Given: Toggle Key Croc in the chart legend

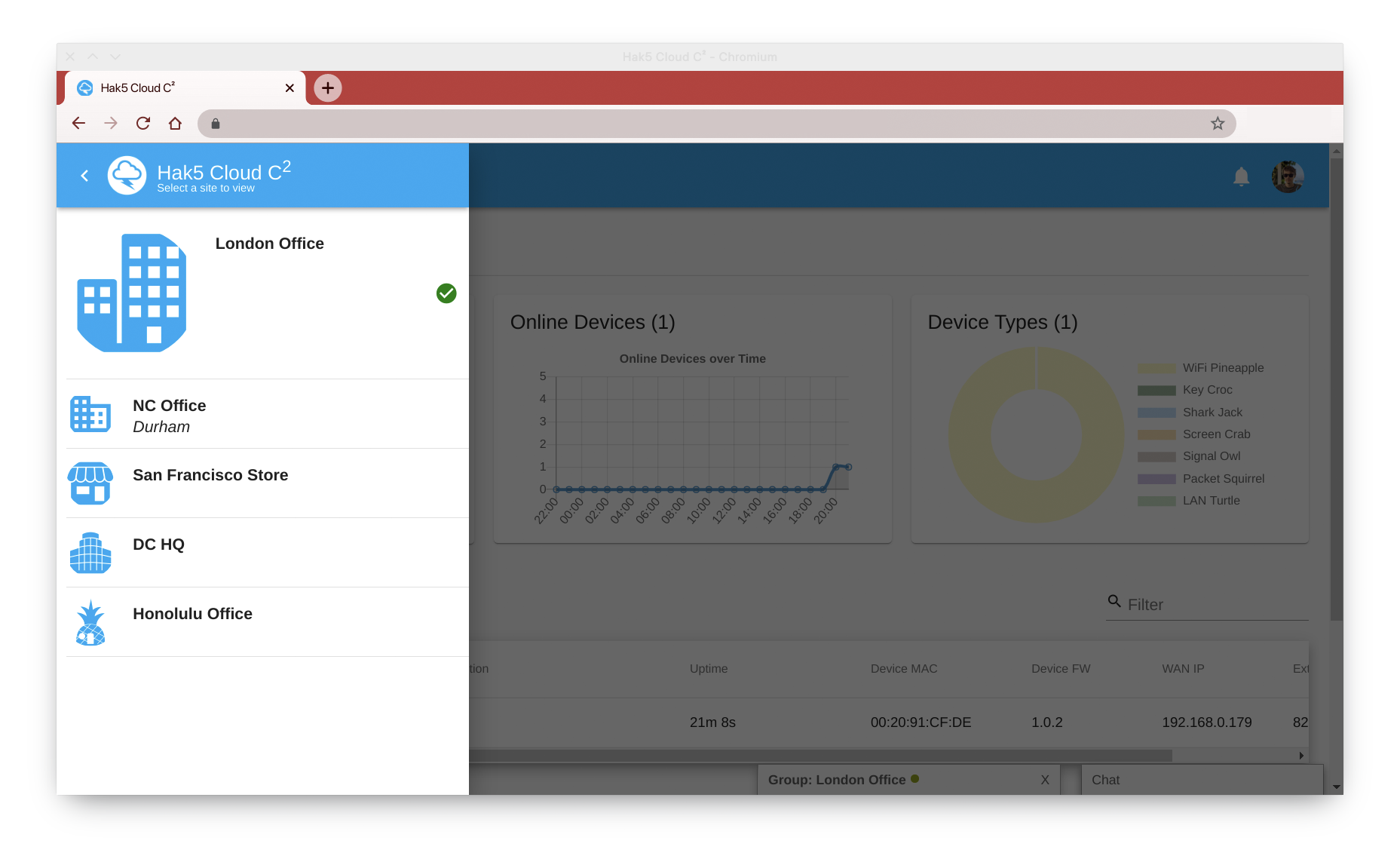Looking at the screenshot, I should (1207, 390).
